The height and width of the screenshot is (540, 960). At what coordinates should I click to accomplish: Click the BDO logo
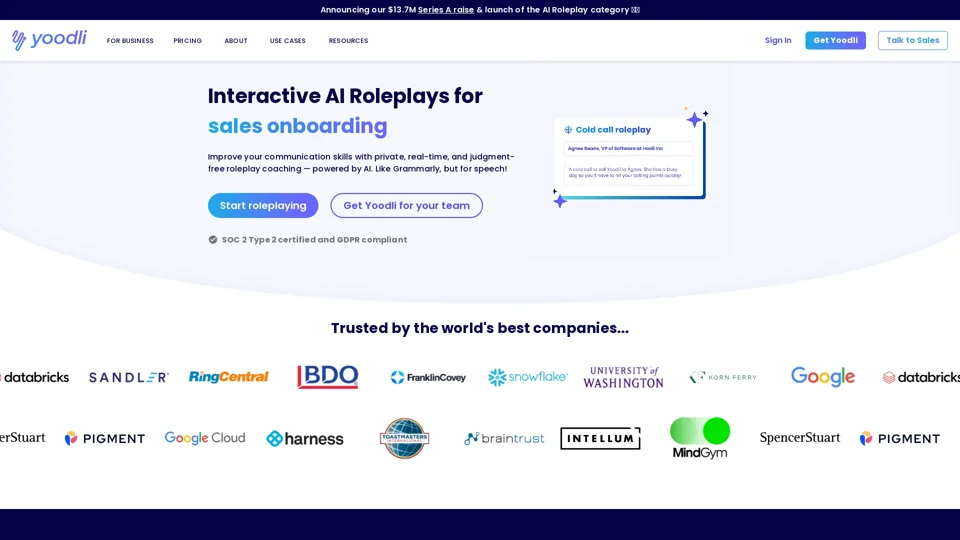click(328, 377)
